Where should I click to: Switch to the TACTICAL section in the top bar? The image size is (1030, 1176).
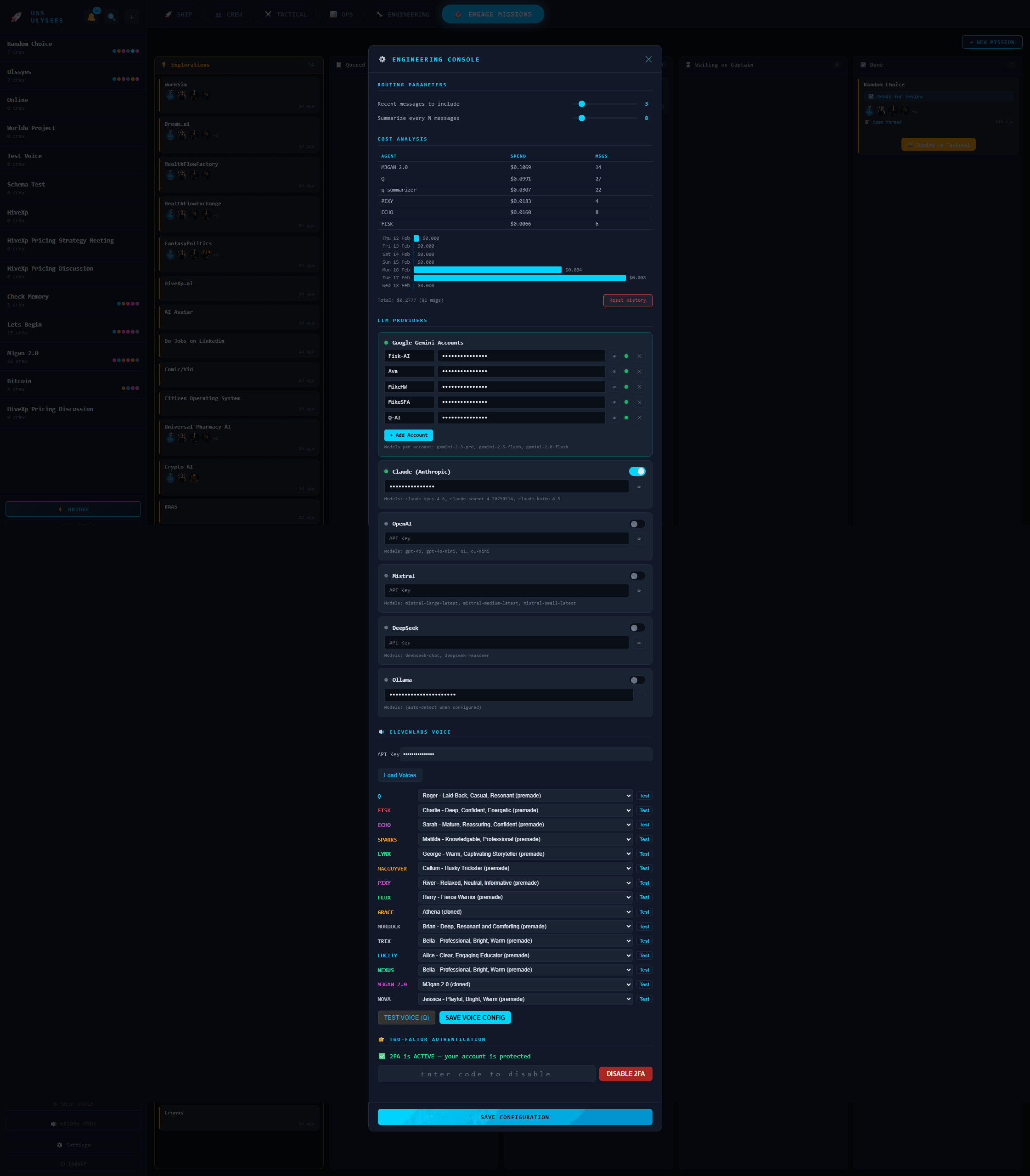(286, 14)
